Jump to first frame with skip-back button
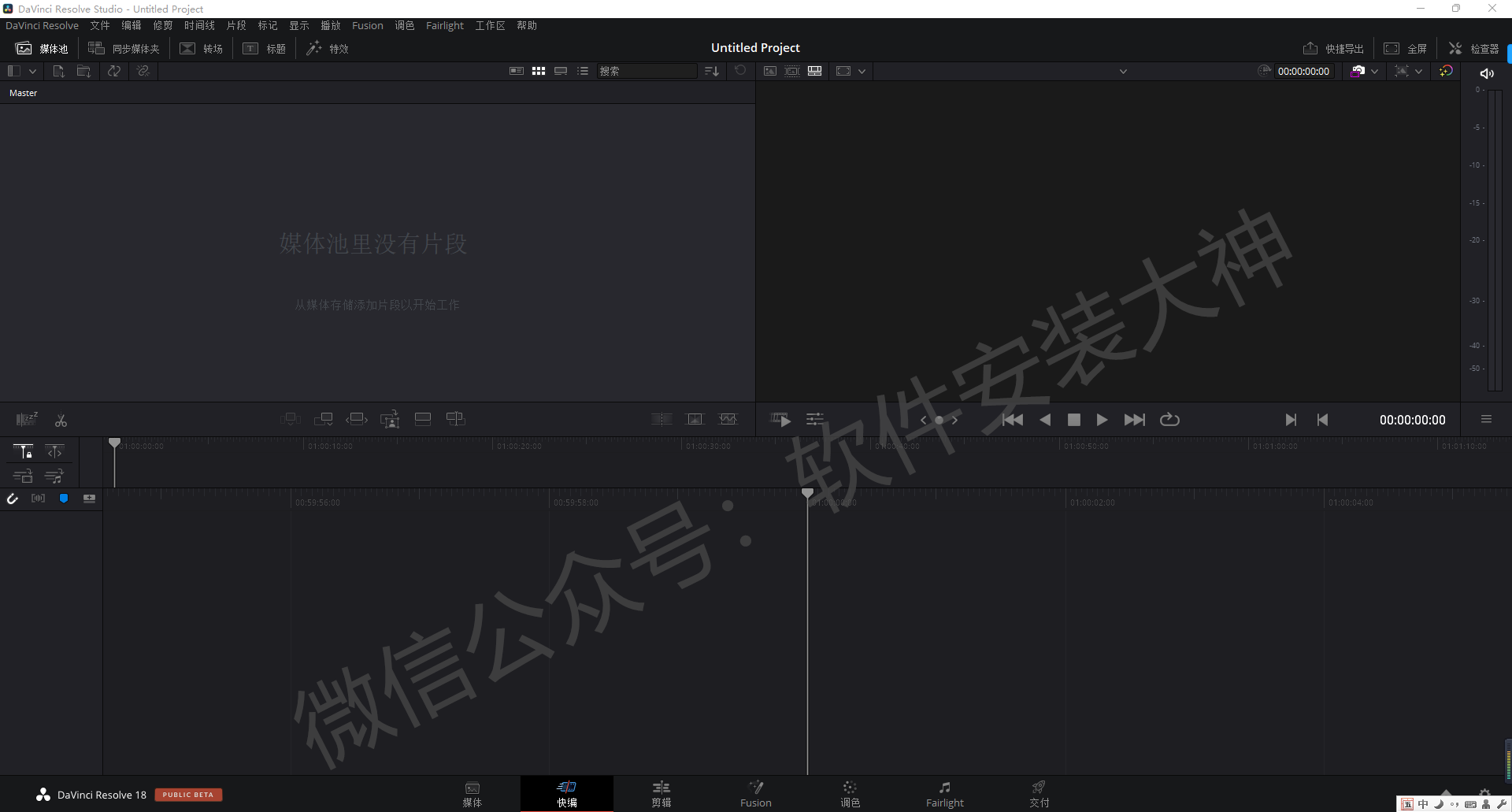 tap(1013, 420)
